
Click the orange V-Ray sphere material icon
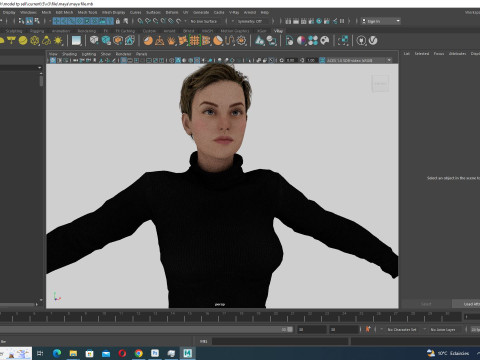[148, 41]
